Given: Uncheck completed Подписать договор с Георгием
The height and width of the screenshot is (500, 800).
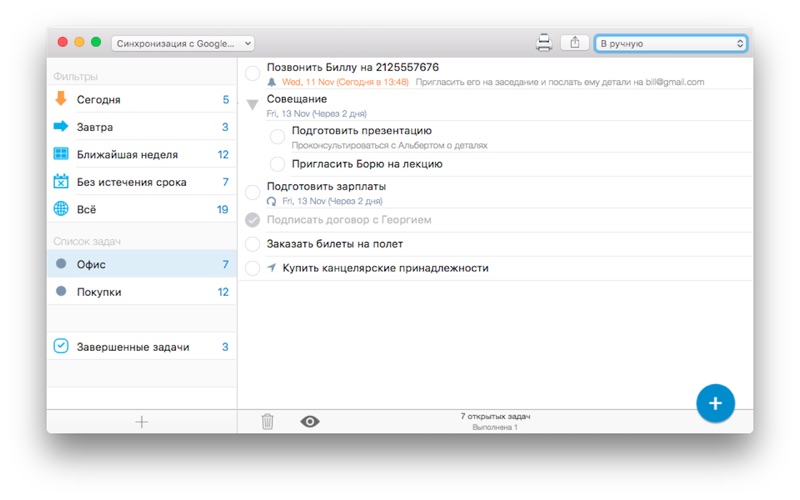Looking at the screenshot, I should click(253, 220).
